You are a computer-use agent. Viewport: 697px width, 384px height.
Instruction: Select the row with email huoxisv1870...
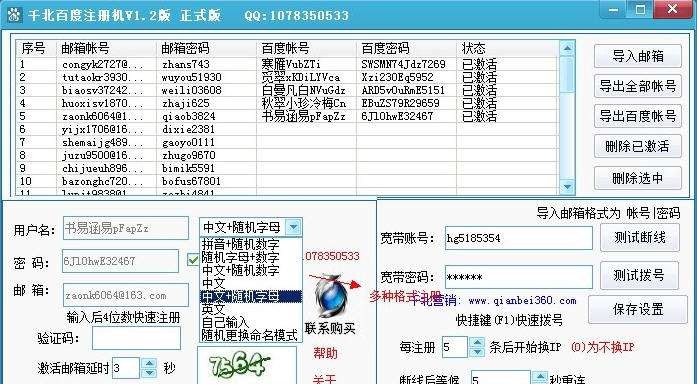287,103
